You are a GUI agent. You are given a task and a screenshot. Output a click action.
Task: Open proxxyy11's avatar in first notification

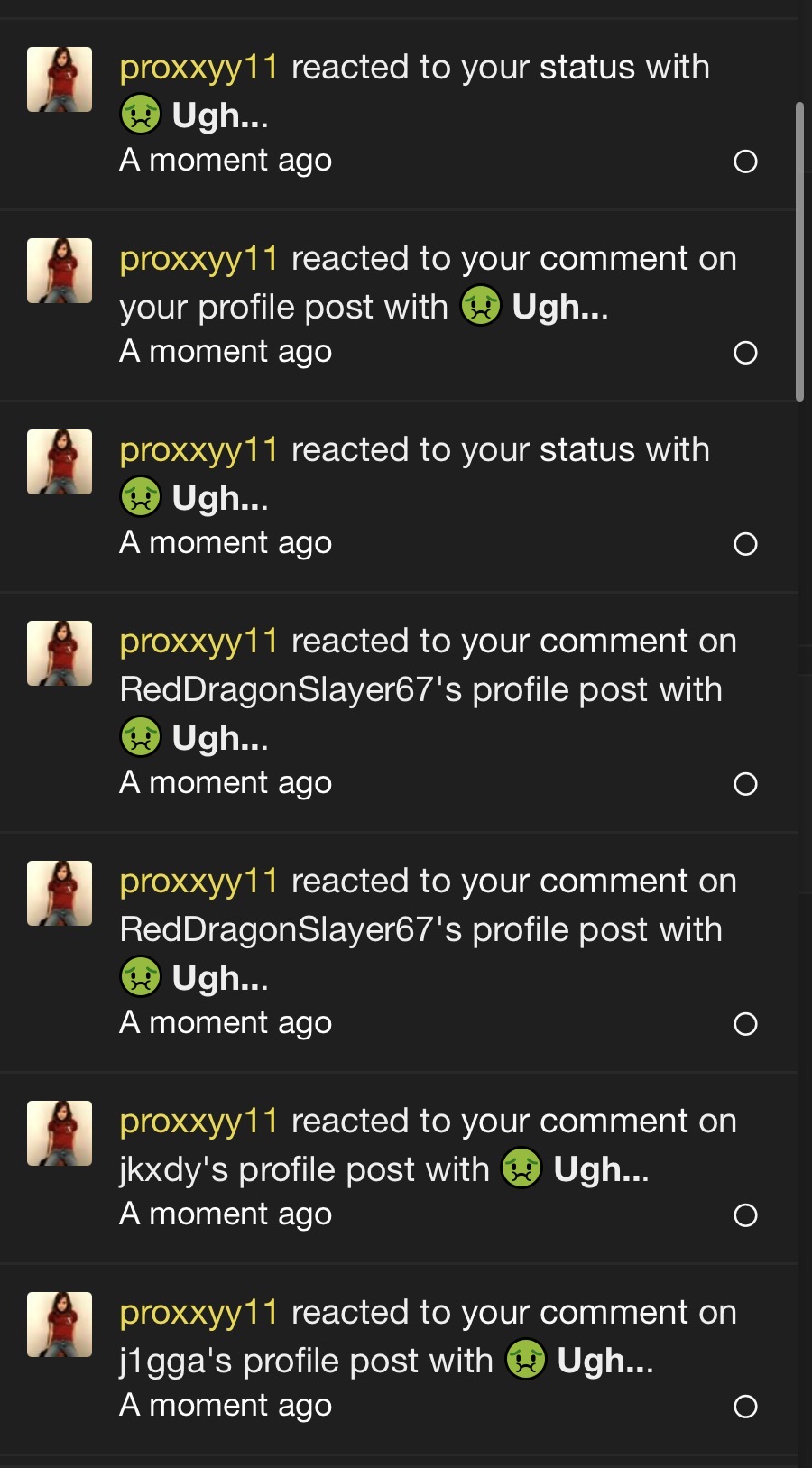[60, 79]
